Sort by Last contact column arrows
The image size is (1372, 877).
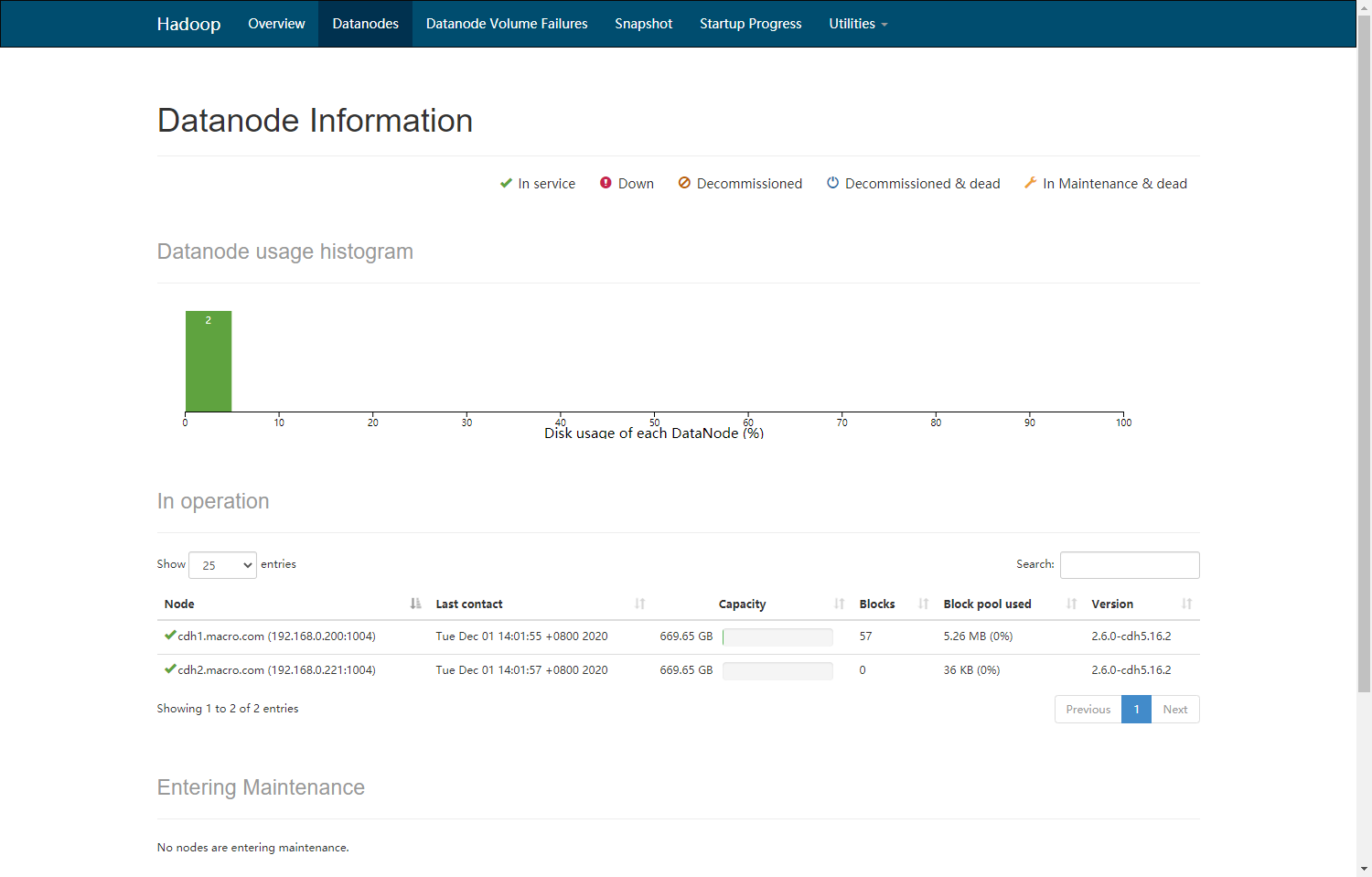[x=639, y=604]
